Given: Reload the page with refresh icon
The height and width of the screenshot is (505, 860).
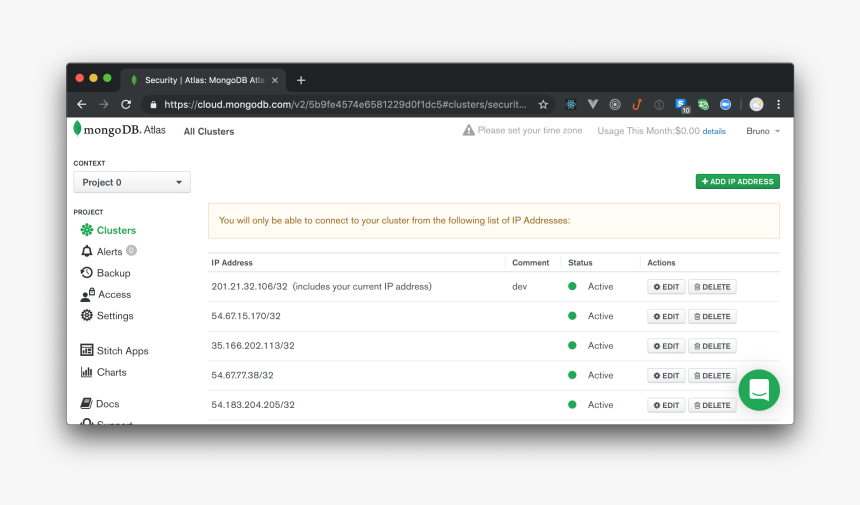Looking at the screenshot, I should pyautogui.click(x=126, y=104).
